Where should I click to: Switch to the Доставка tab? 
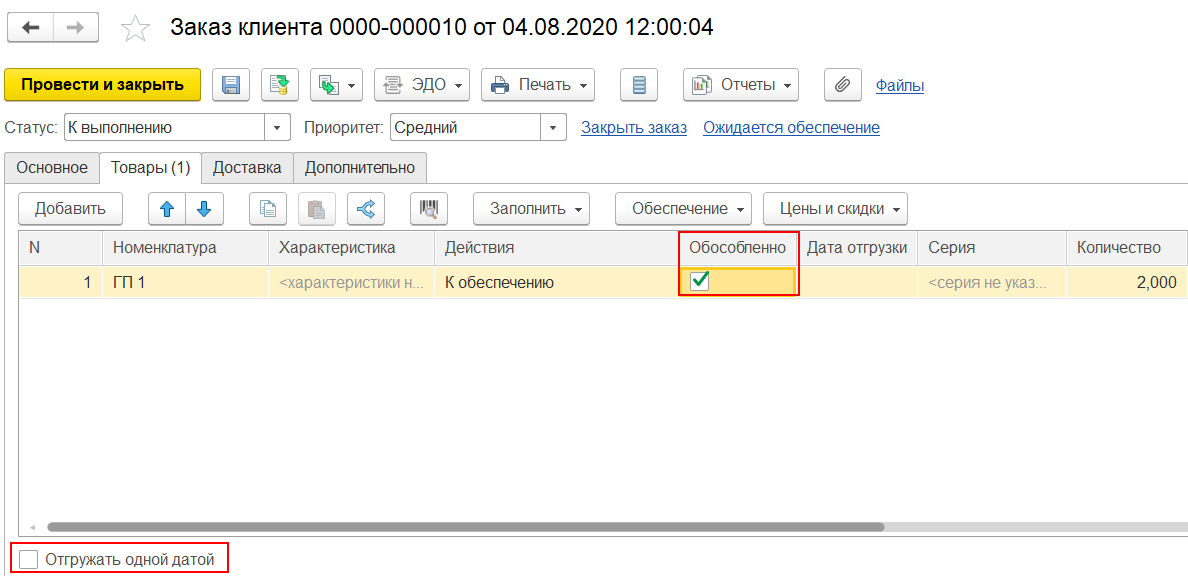[x=247, y=168]
